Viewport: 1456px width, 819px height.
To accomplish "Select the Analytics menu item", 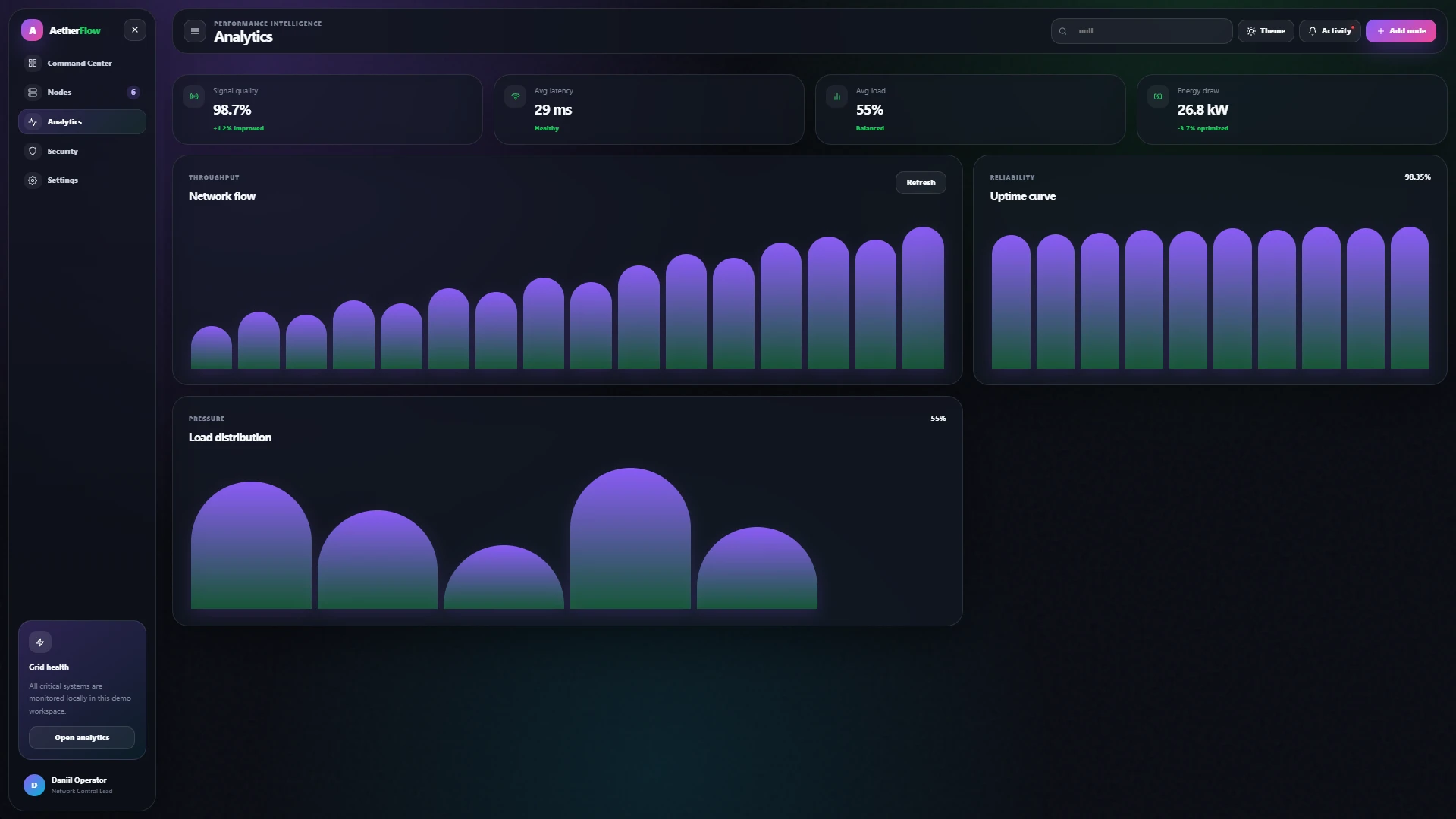I will [x=82, y=121].
